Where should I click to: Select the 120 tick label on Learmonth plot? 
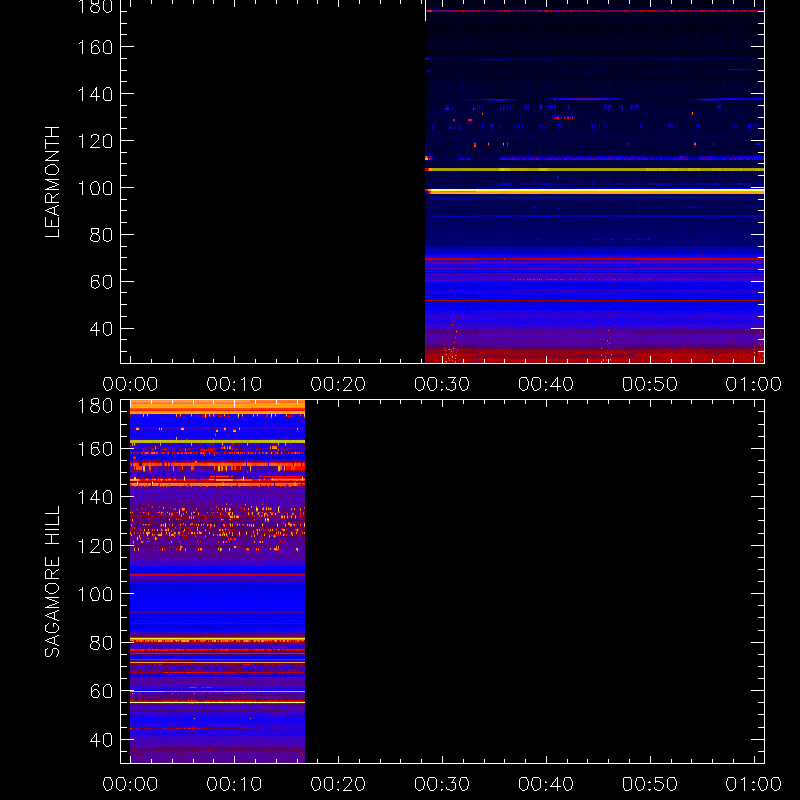(x=95, y=141)
